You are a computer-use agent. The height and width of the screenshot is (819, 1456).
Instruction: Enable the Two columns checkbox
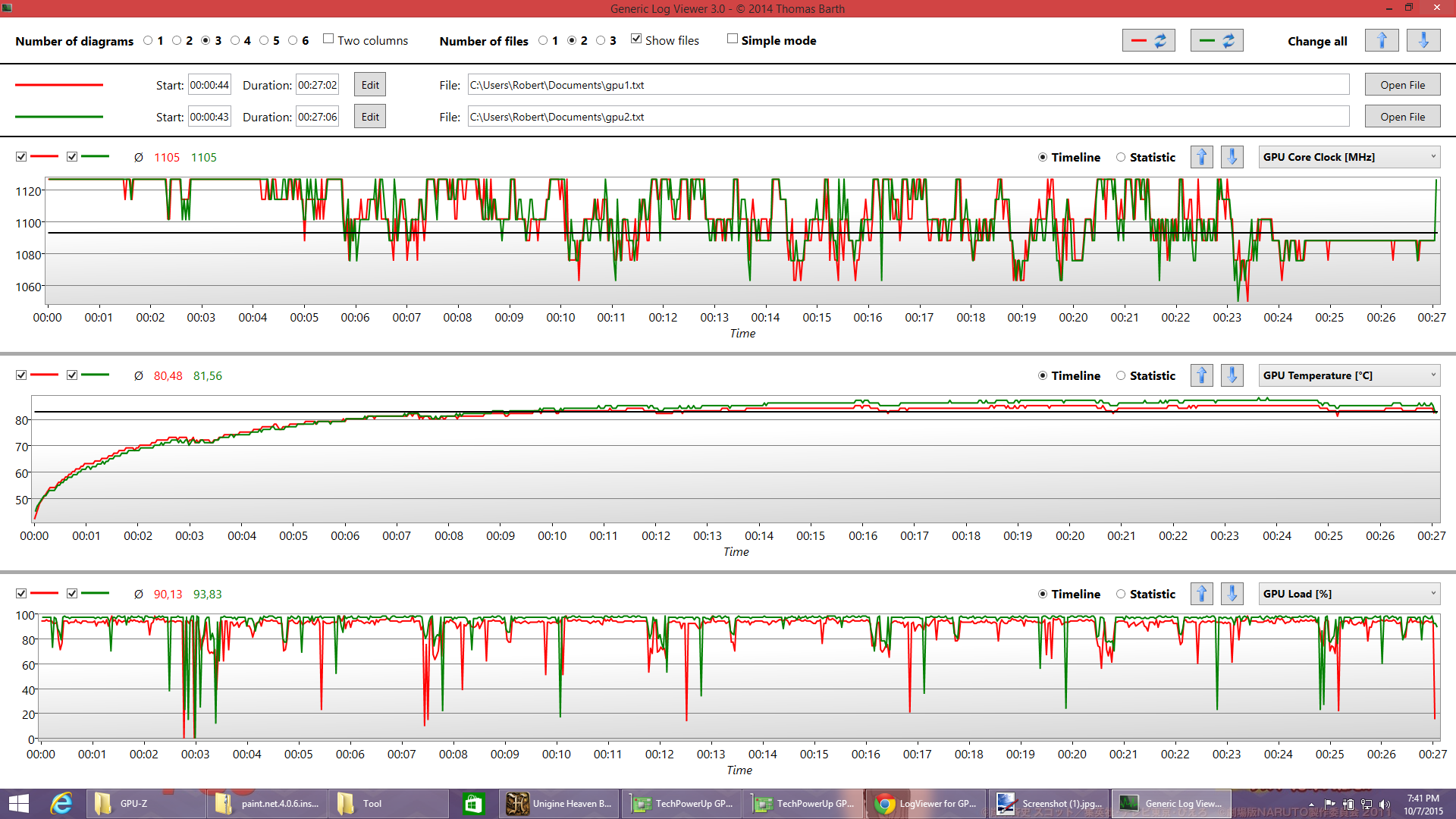[x=328, y=39]
